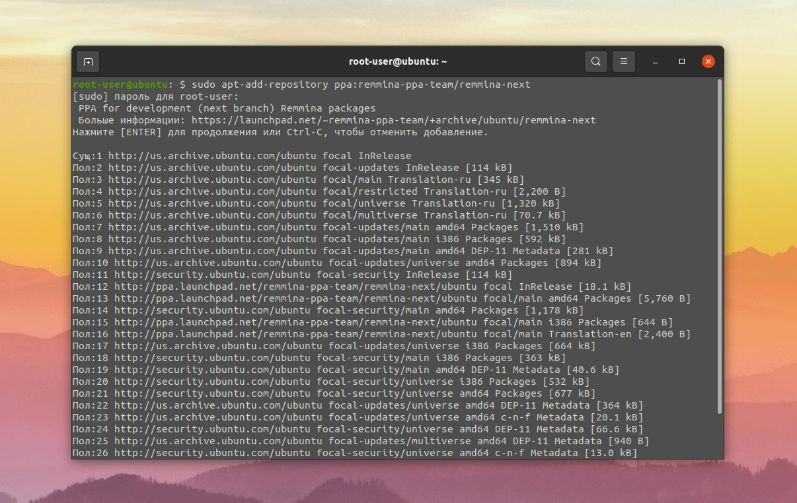Click the us.archive.ubuntu.com focal InRelease URL
Screen dimensions: 797x503
tap(212, 156)
